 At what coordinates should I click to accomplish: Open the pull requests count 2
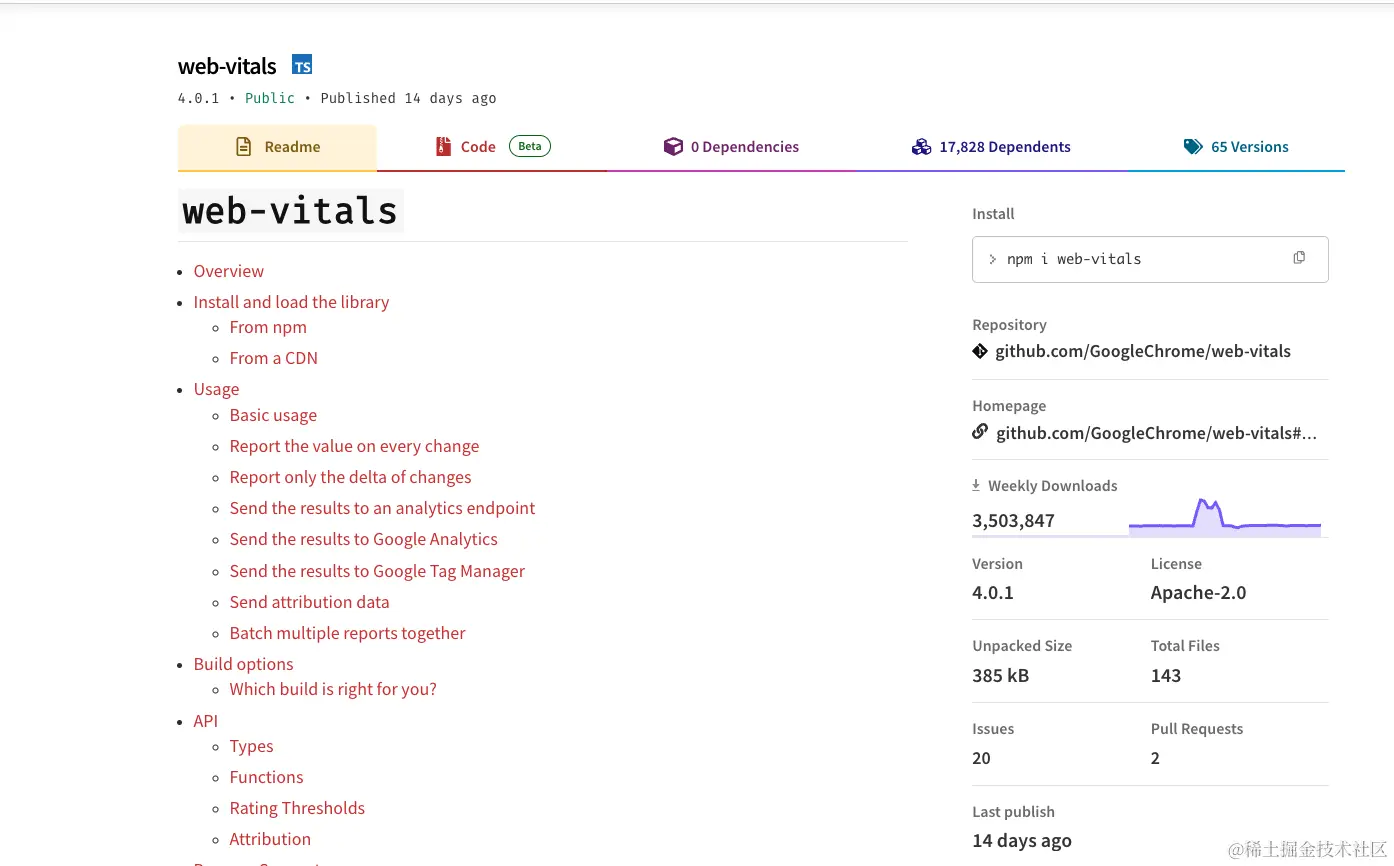1155,758
